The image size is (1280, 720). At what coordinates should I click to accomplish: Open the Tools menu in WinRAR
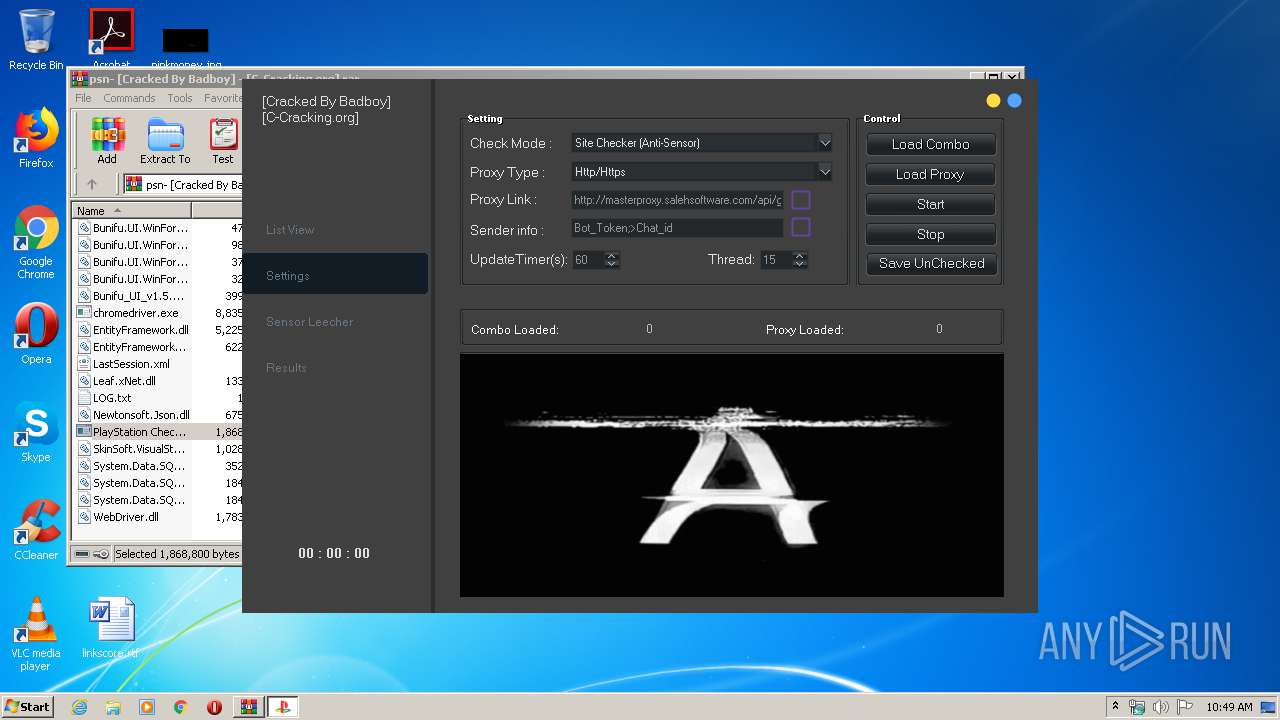coord(180,98)
